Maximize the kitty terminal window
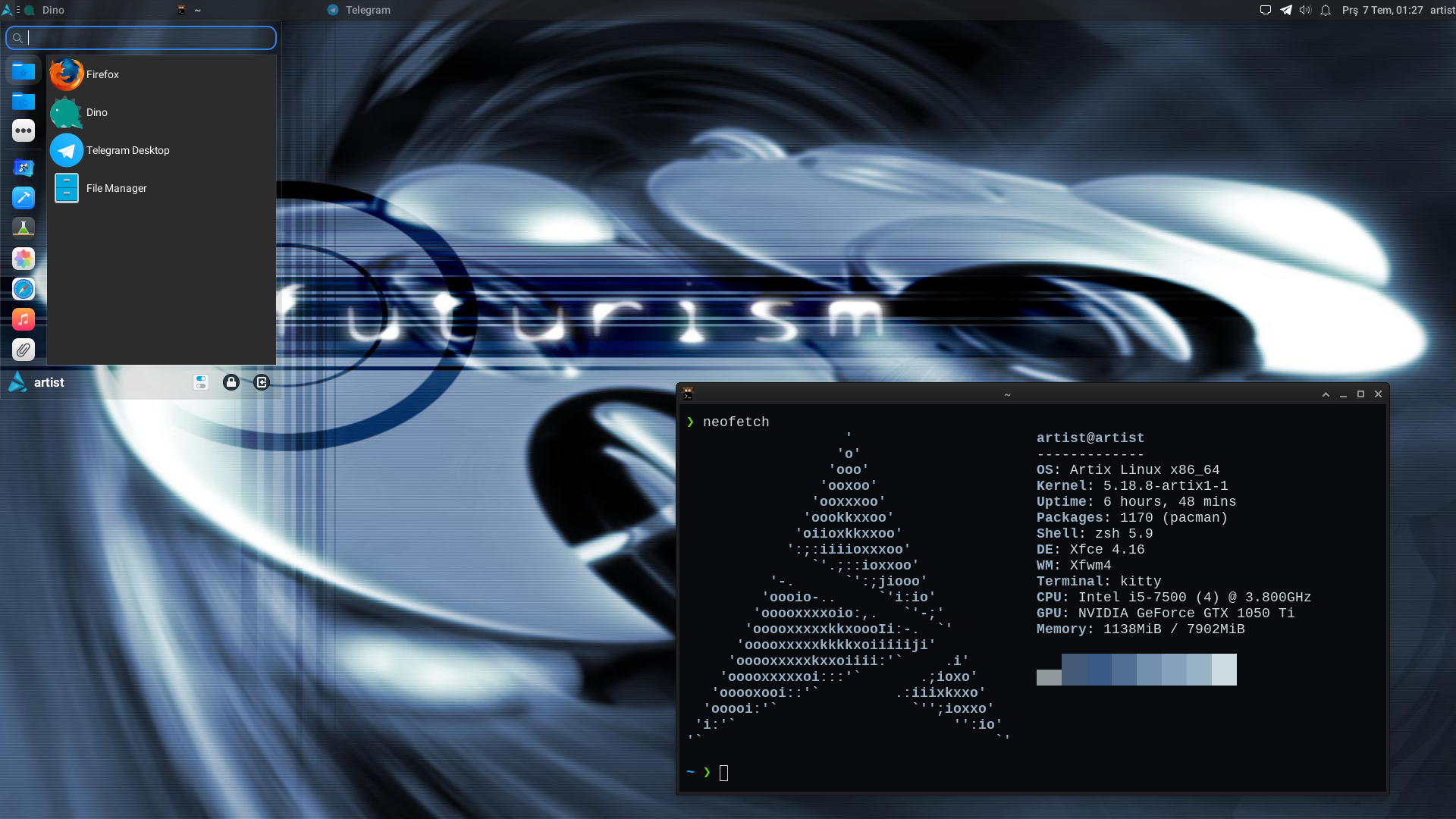1456x819 pixels. 1360,394
